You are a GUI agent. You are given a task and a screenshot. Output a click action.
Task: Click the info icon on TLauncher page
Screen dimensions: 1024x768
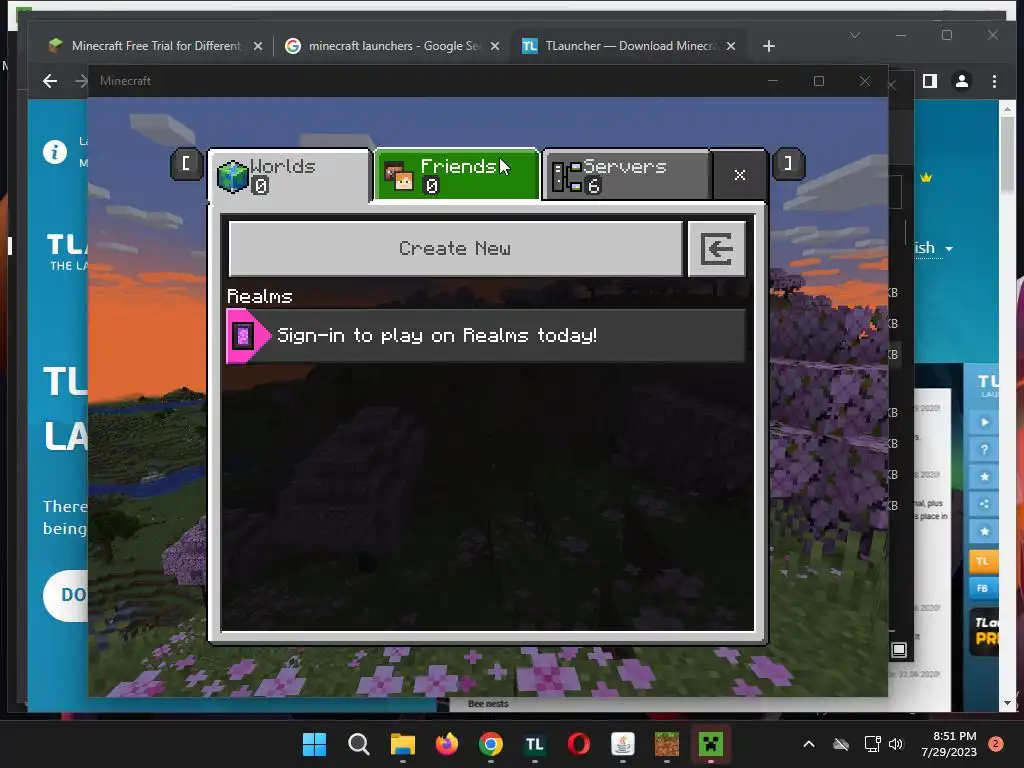tap(55, 152)
